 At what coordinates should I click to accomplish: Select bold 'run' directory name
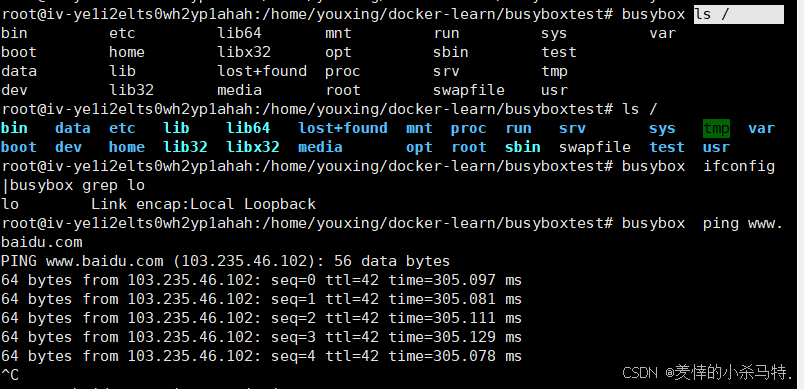tap(519, 128)
